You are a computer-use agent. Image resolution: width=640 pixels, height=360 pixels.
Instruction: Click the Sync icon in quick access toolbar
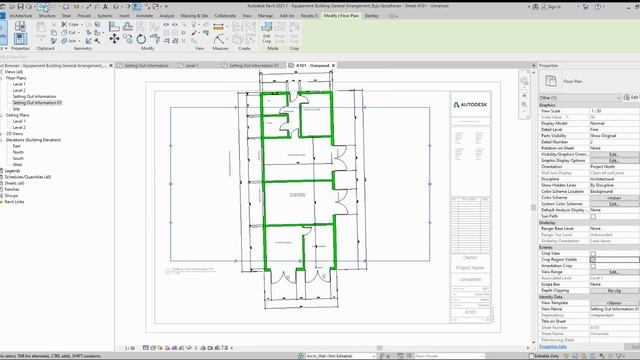coord(29,7)
